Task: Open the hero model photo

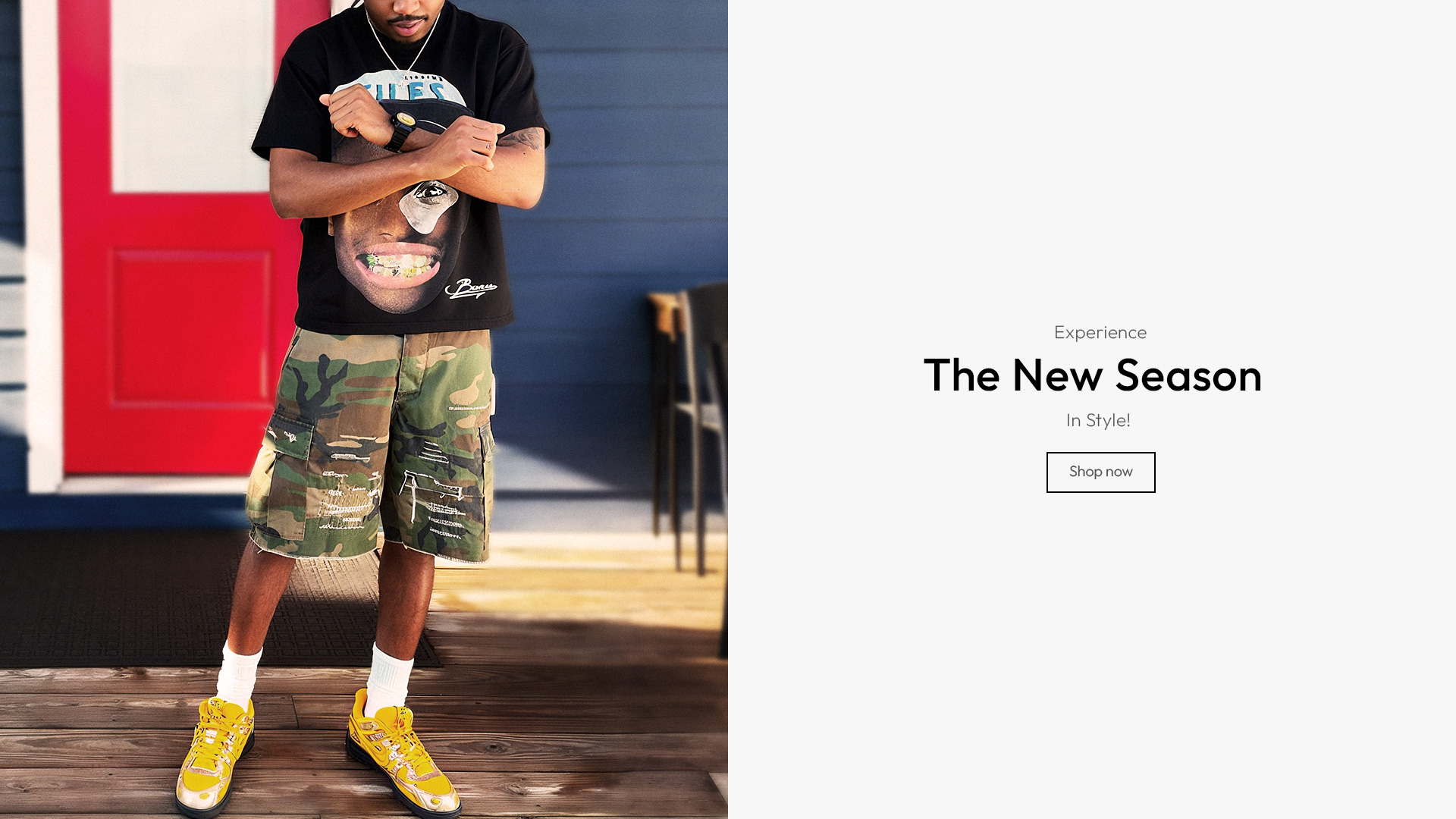Action: (364, 409)
